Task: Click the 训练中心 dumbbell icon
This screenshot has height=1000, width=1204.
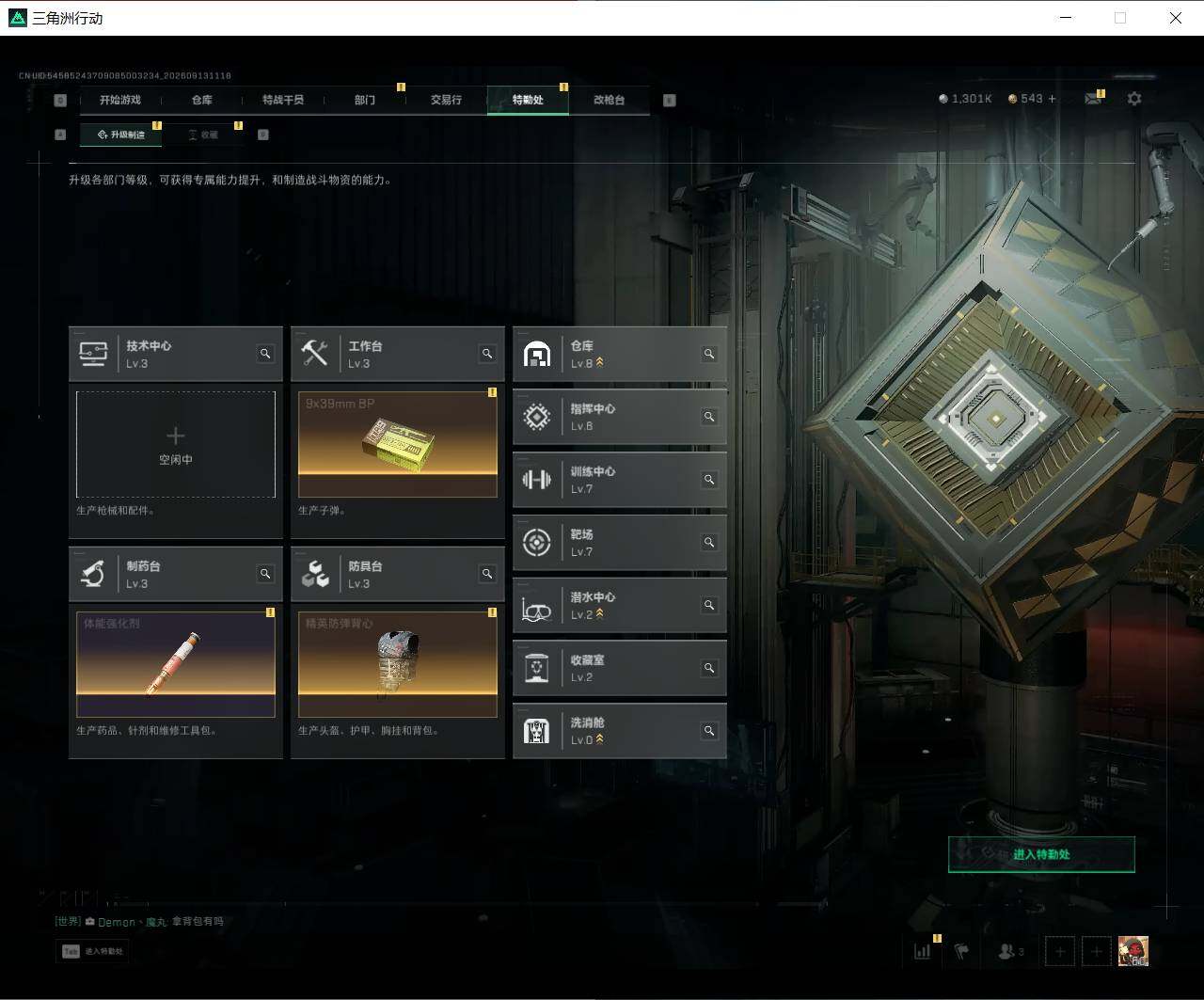Action: coord(536,480)
